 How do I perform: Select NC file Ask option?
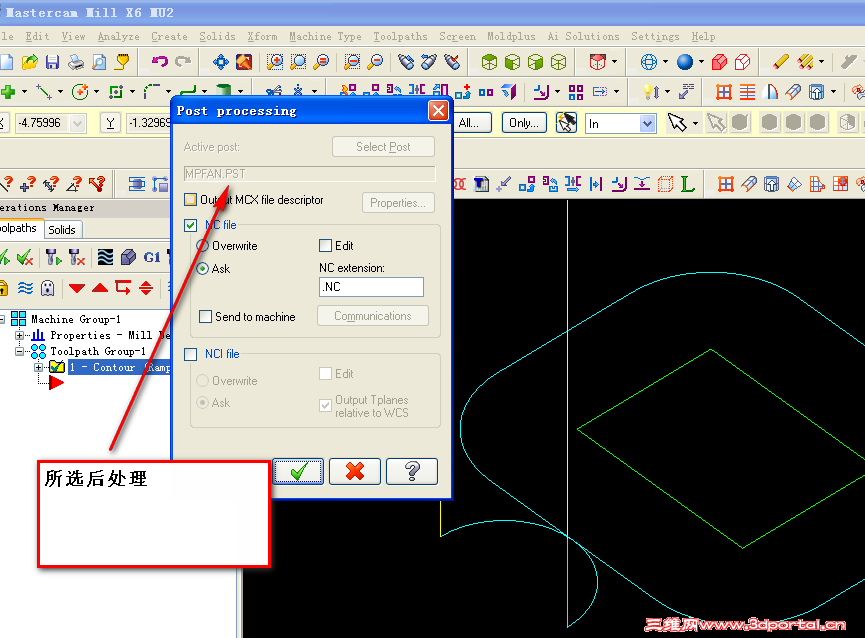pyautogui.click(x=202, y=269)
